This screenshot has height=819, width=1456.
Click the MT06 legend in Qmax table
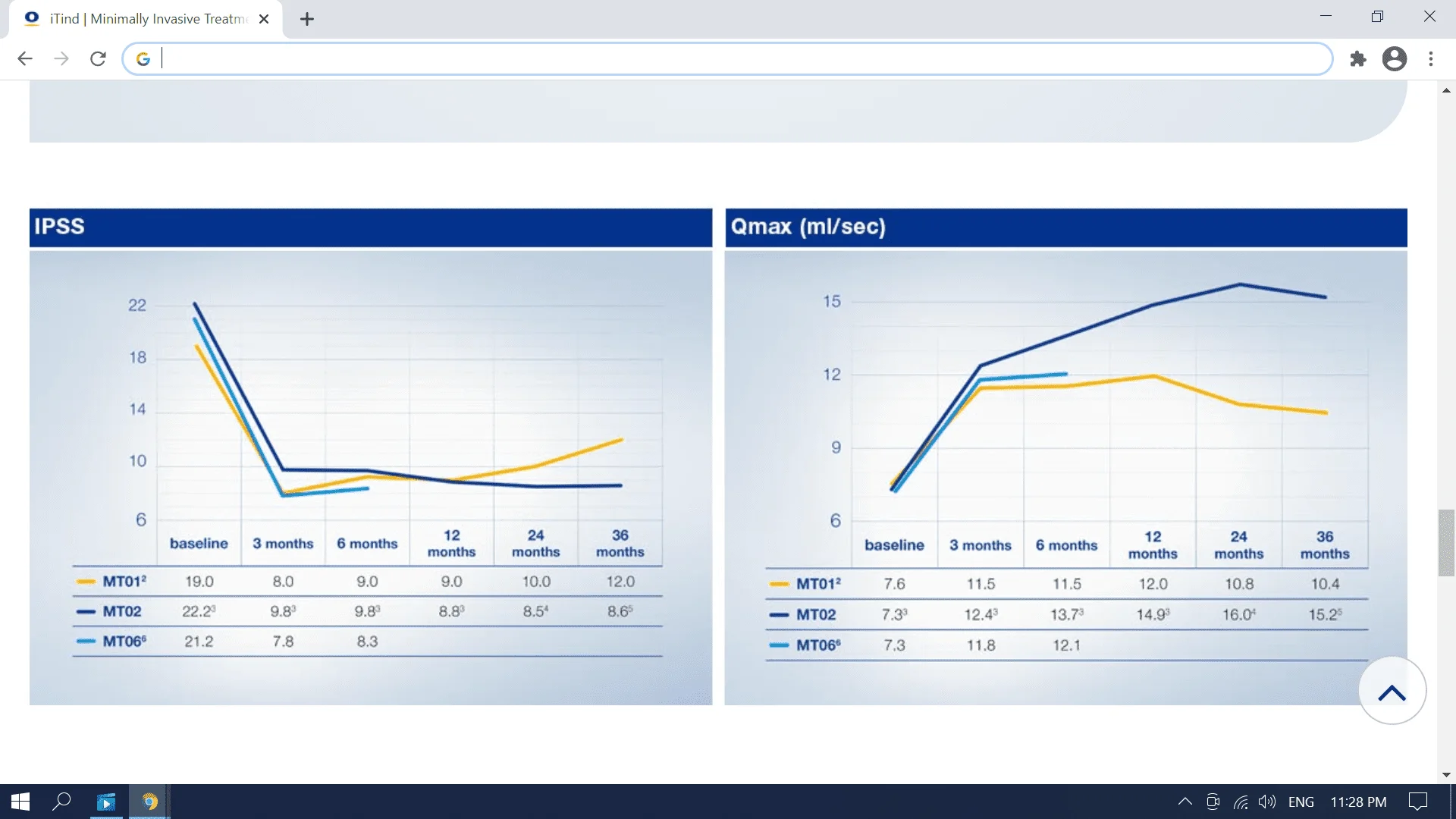[805, 645]
